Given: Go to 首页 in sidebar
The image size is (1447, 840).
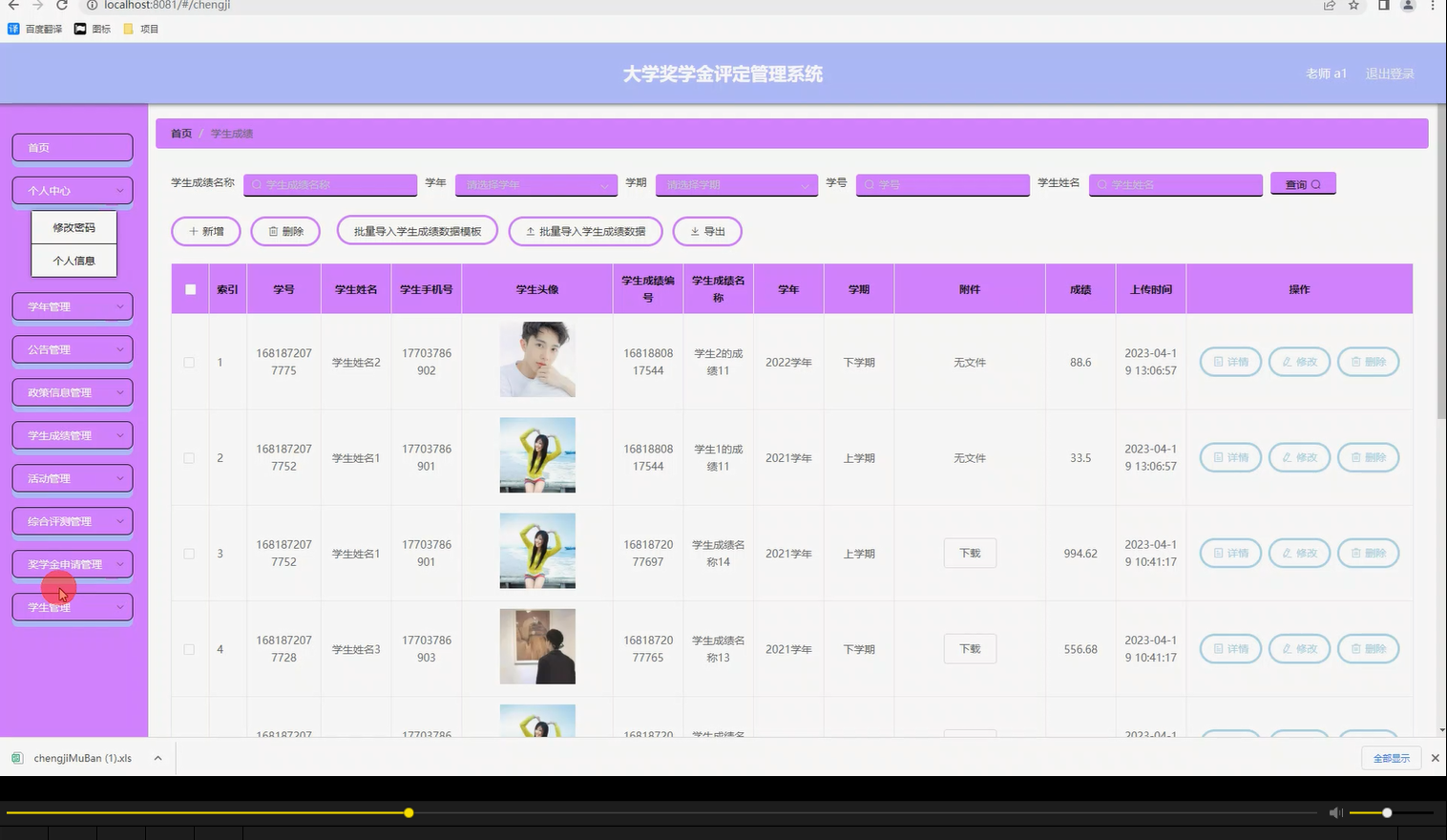Looking at the screenshot, I should [x=73, y=147].
